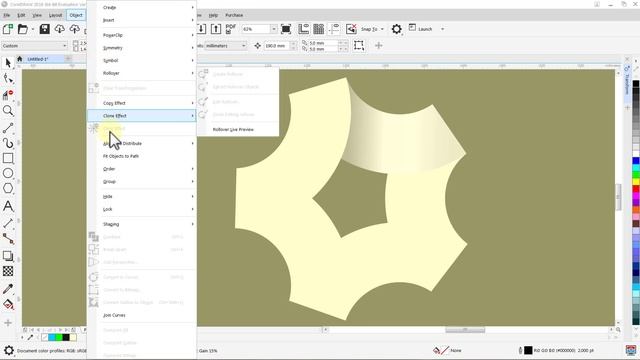Screen dimensions: 640x360
Task: Pick the cyan document palette swatch
Action: point(52,338)
